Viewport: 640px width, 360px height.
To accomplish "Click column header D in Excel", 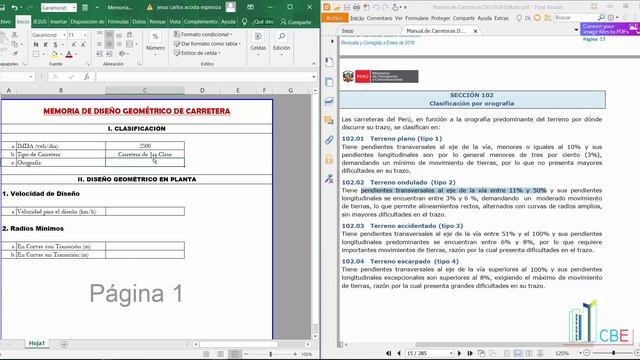I will click(202, 90).
